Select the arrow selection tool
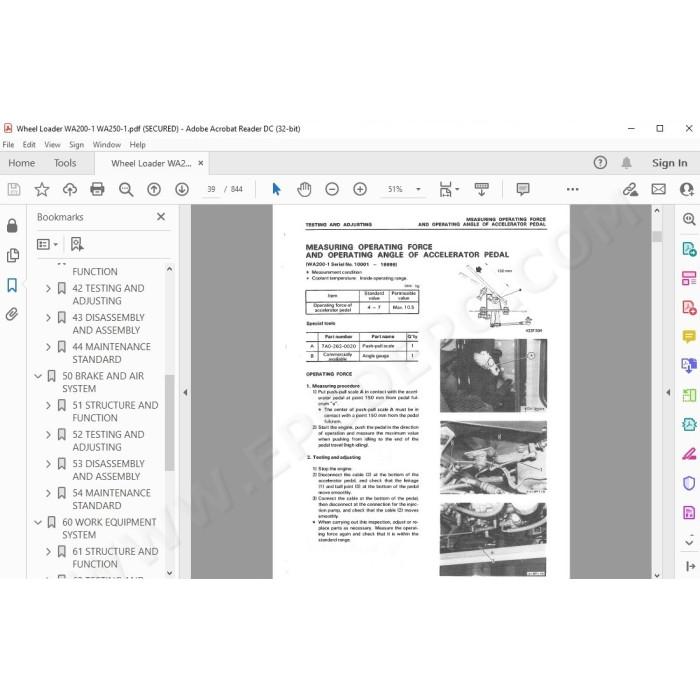700x700 pixels. point(276,189)
